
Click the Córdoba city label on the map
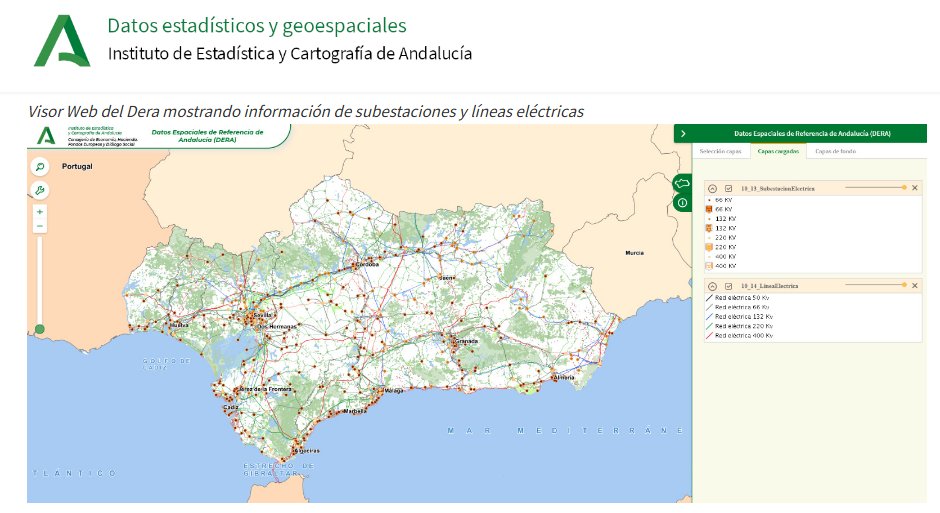367,264
